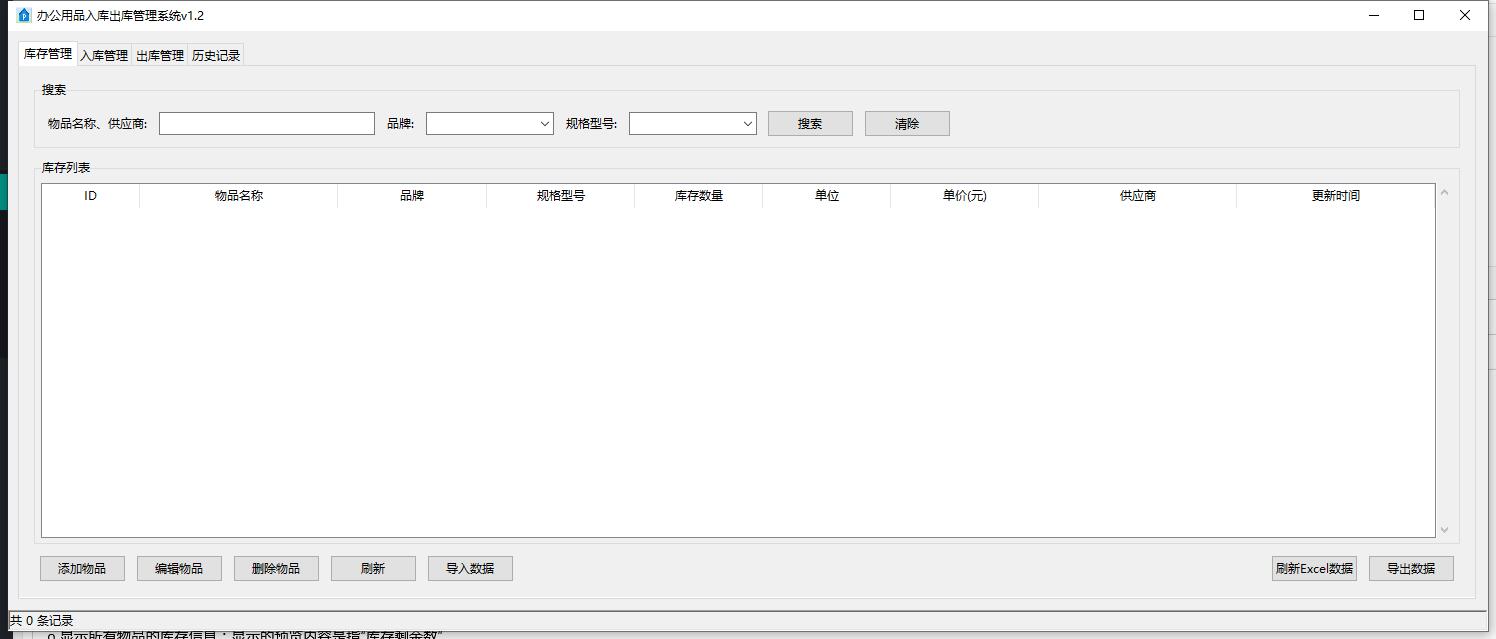Image resolution: width=1496 pixels, height=639 pixels.
Task: Open 导入数据 to import data
Action: 470,568
